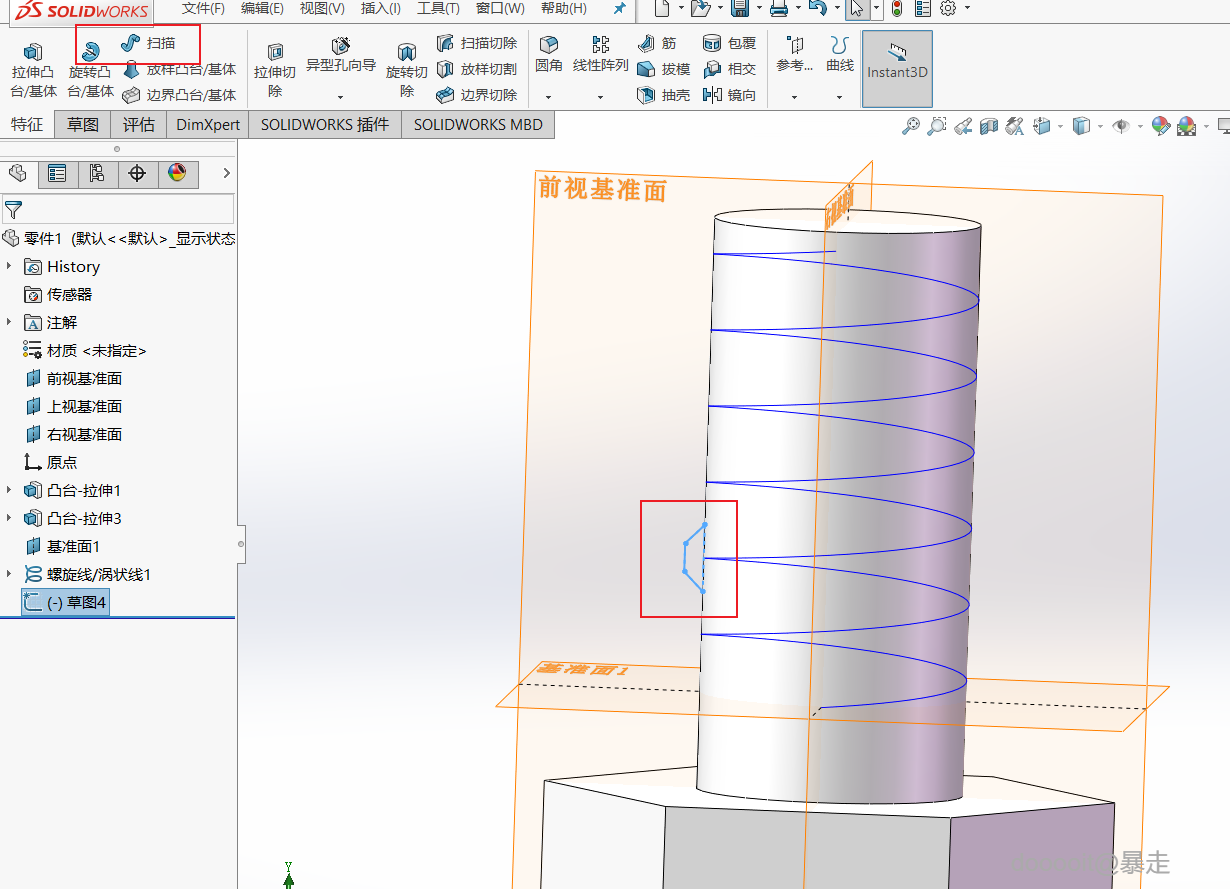Open the PropertyManager panel tab
Screen dimensions: 1230x889
(x=57, y=174)
